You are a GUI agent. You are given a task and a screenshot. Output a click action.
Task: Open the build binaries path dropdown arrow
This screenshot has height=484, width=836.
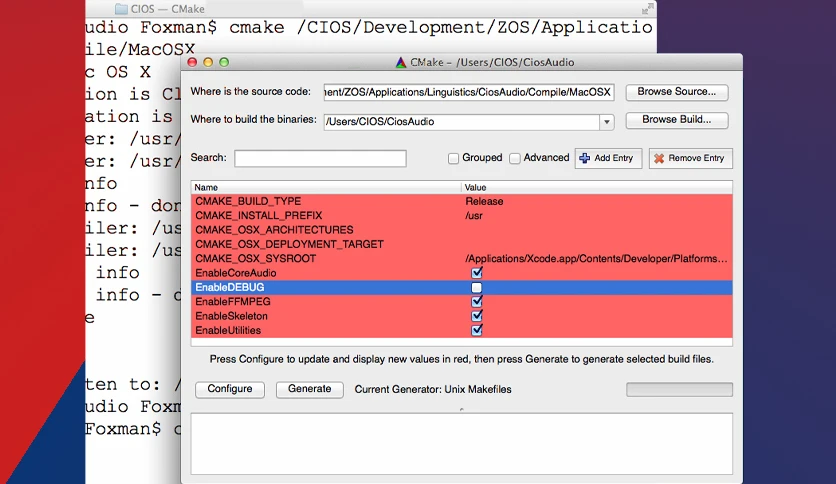coord(606,122)
